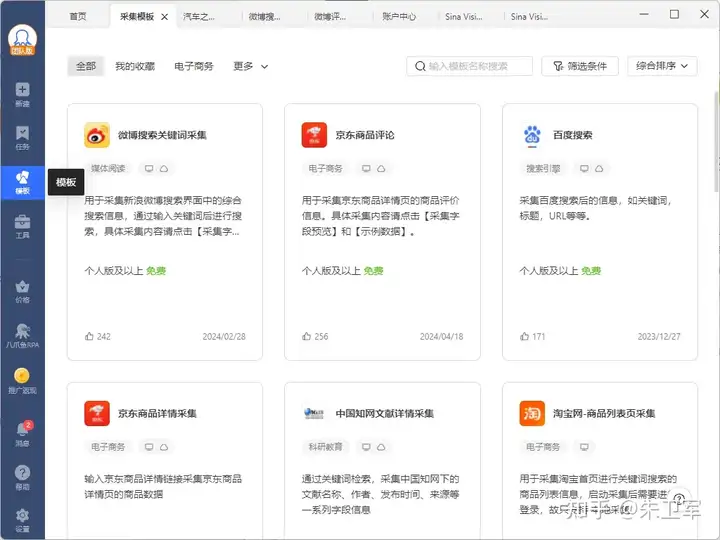Switch to the 微博评... tab
Screen dimensions: 720x540
click(330, 17)
